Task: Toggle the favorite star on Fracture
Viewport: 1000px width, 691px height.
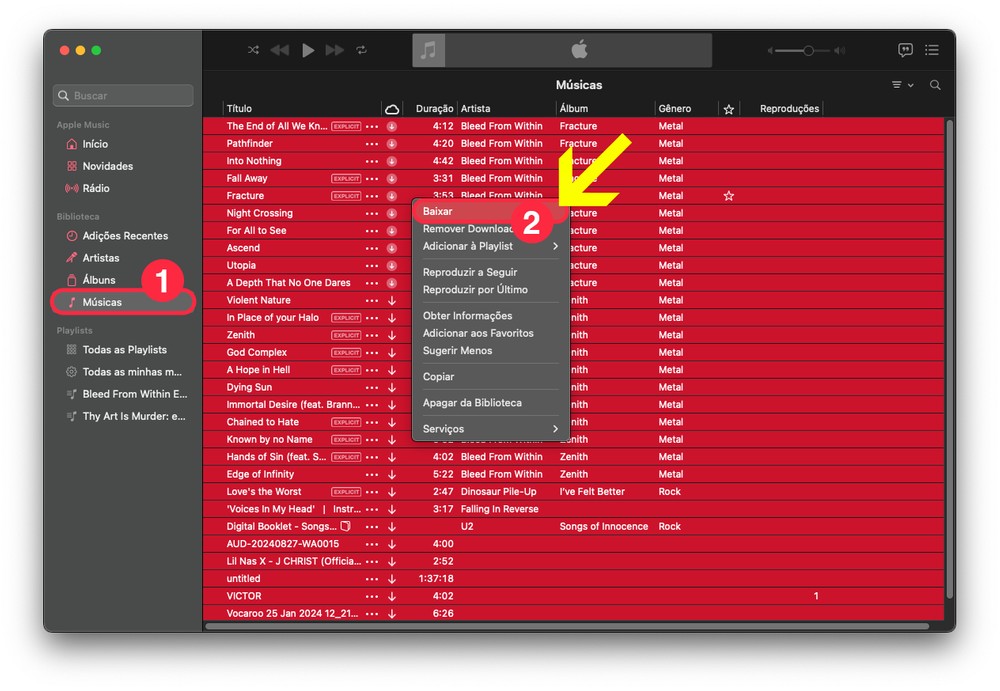Action: (x=729, y=196)
